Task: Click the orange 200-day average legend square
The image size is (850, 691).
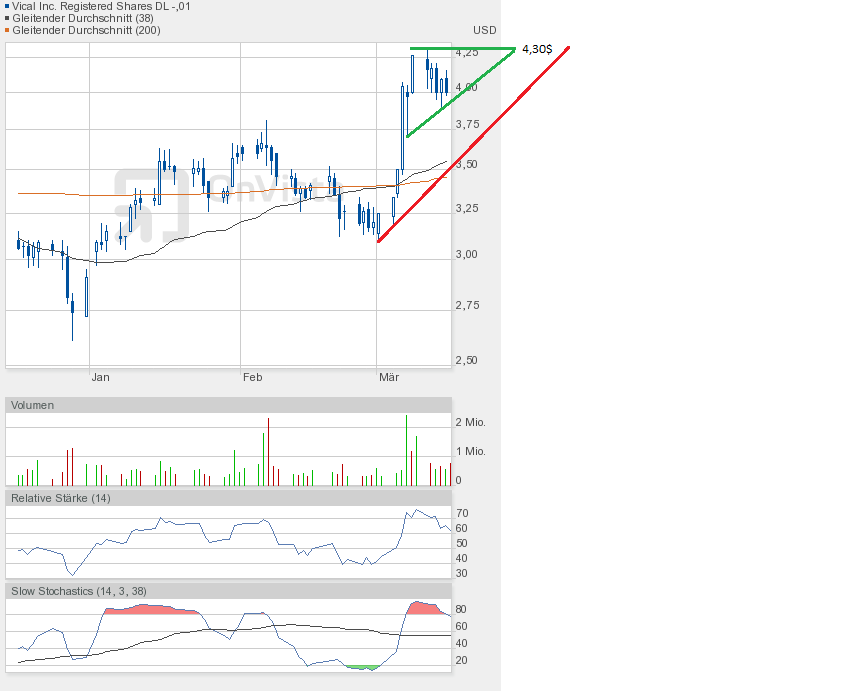Action: click(x=7, y=30)
